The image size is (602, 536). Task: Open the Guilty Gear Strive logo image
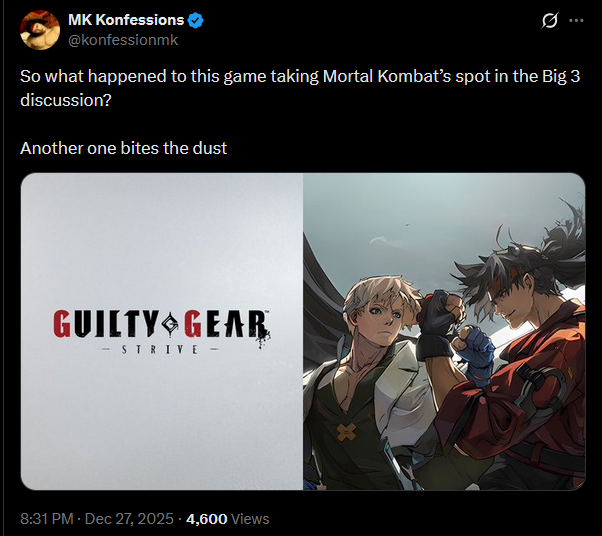point(162,331)
